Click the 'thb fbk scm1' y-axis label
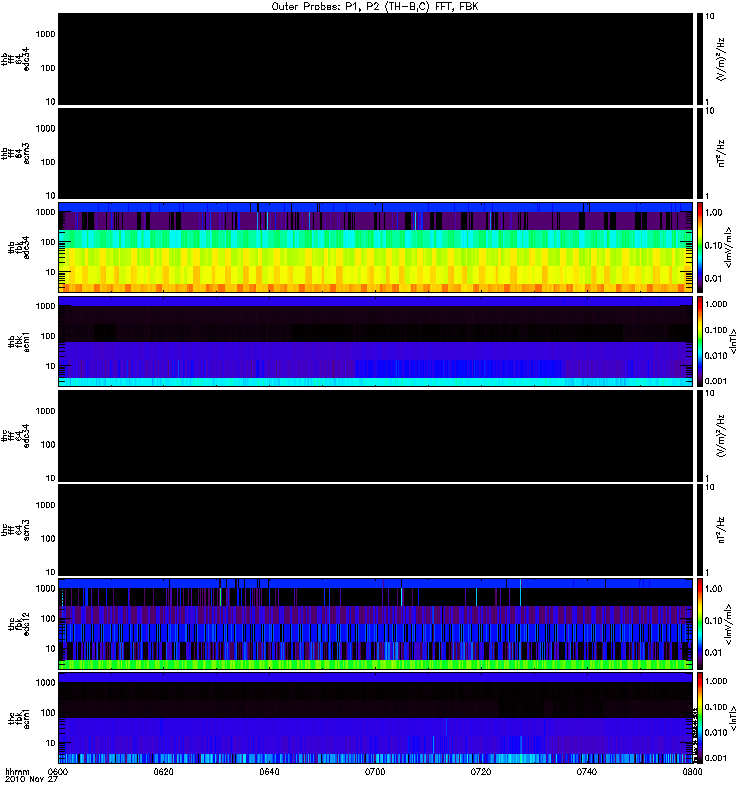750x800 pixels. [19, 341]
